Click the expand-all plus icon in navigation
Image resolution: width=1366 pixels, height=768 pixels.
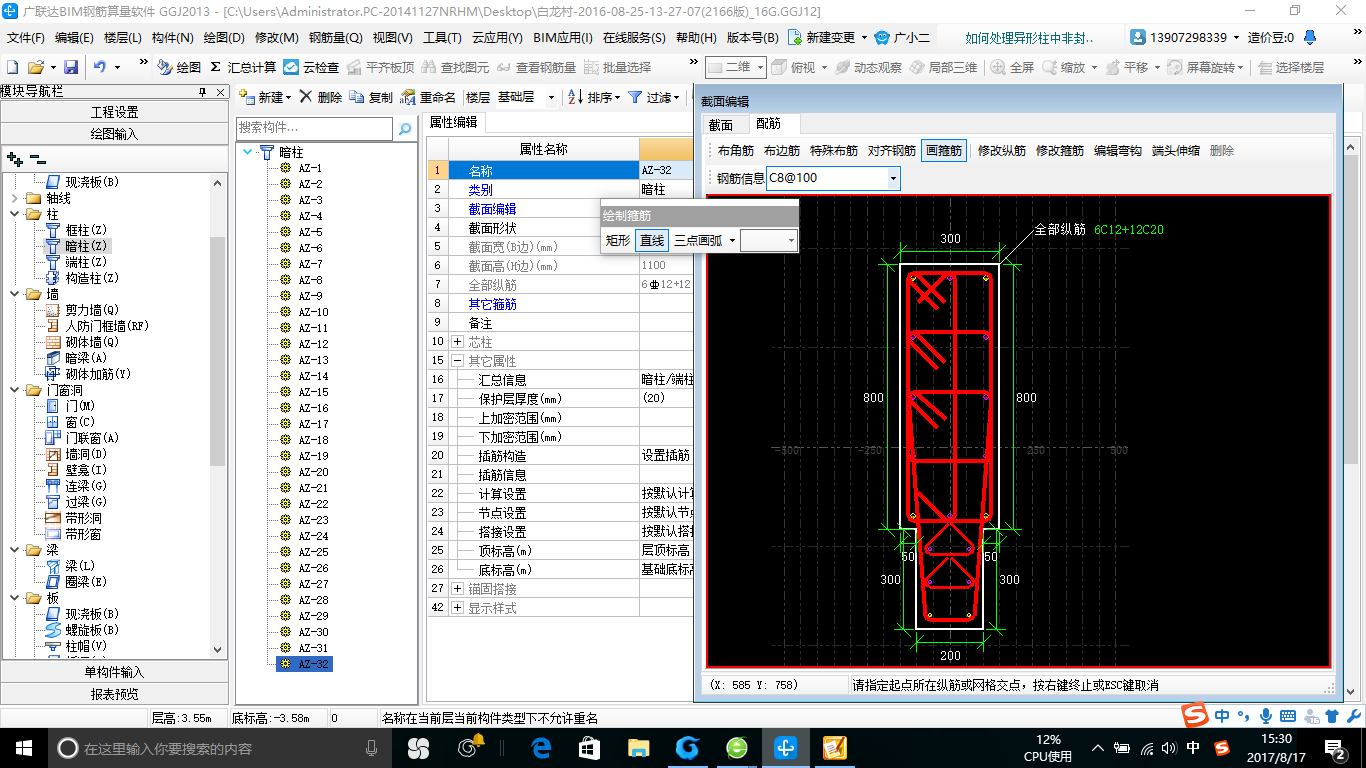tap(14, 158)
